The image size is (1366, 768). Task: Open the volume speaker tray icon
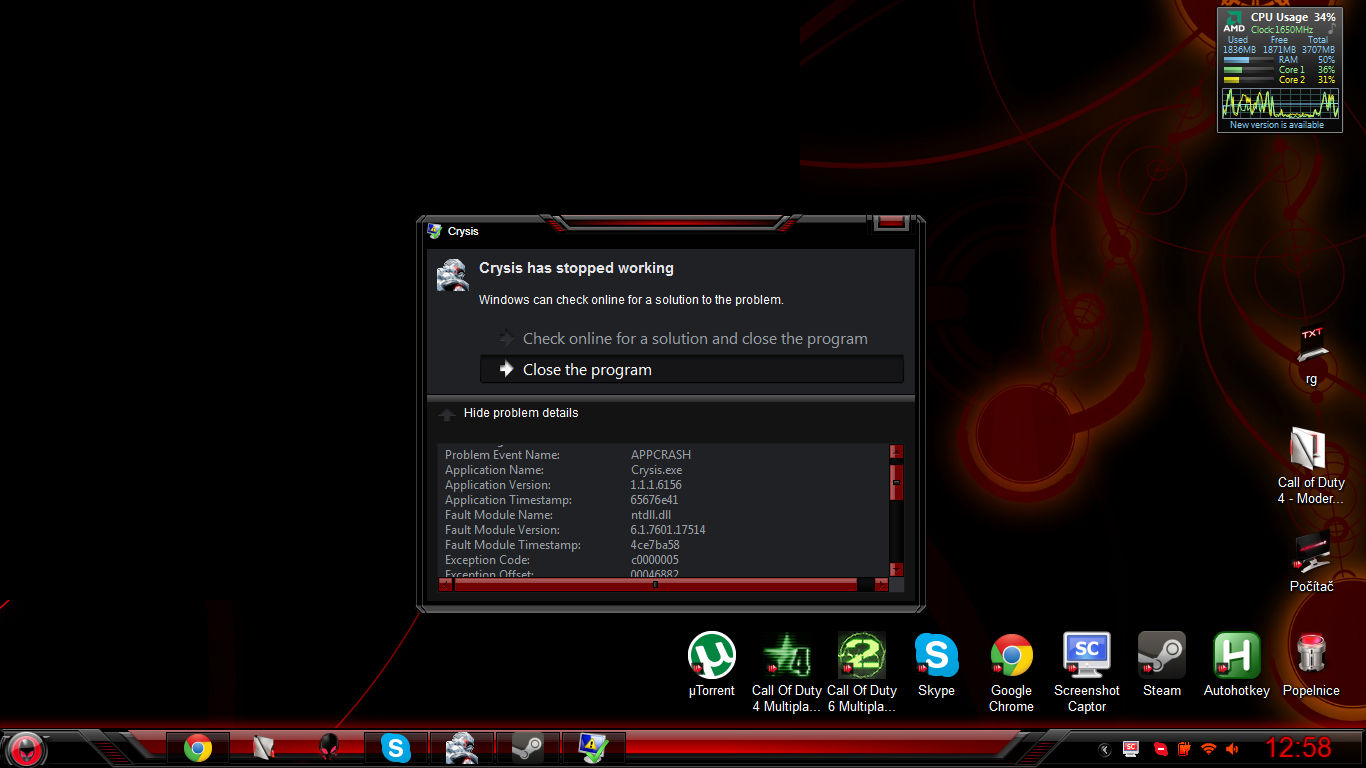[1232, 749]
